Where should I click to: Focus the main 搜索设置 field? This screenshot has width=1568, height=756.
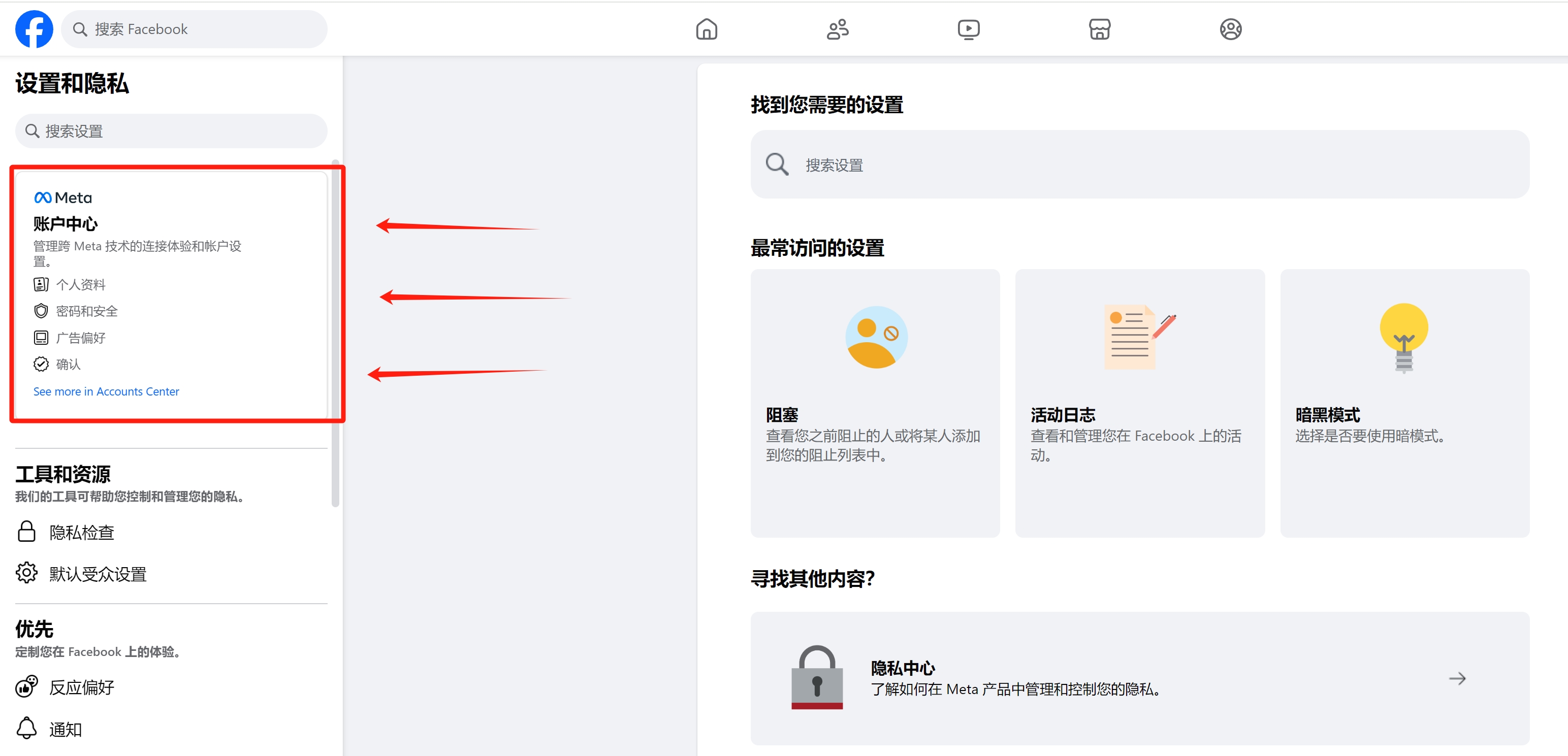[1139, 164]
